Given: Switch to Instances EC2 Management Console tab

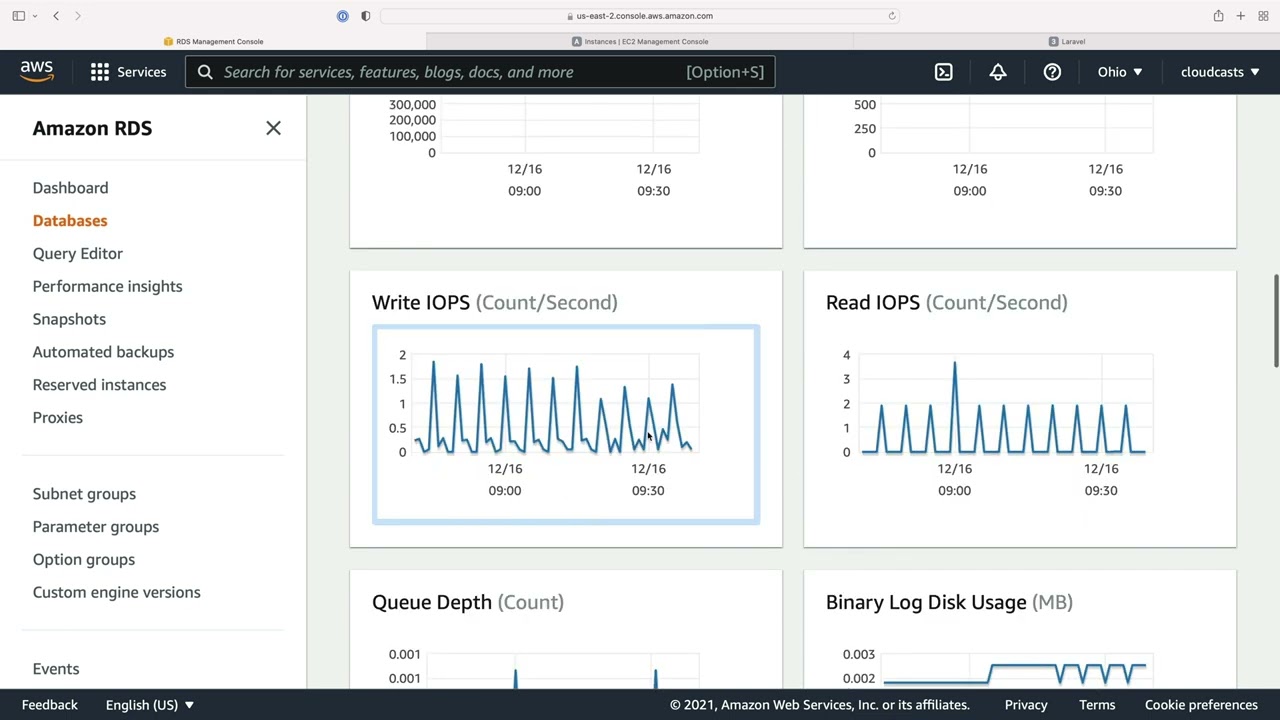Looking at the screenshot, I should tap(640, 41).
